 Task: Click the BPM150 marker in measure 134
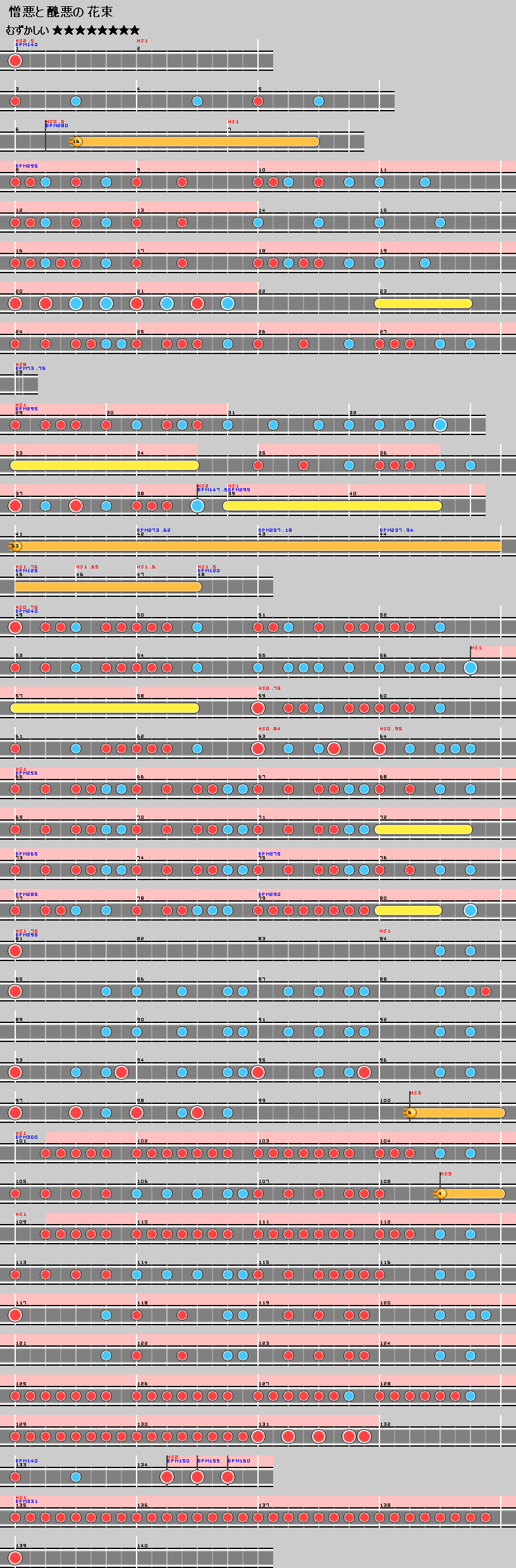point(178,1461)
